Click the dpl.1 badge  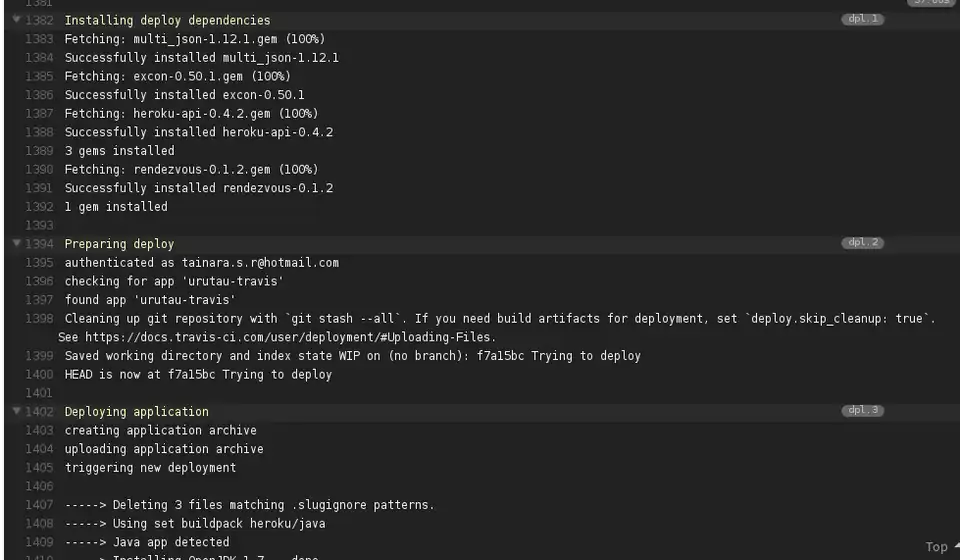tap(862, 19)
